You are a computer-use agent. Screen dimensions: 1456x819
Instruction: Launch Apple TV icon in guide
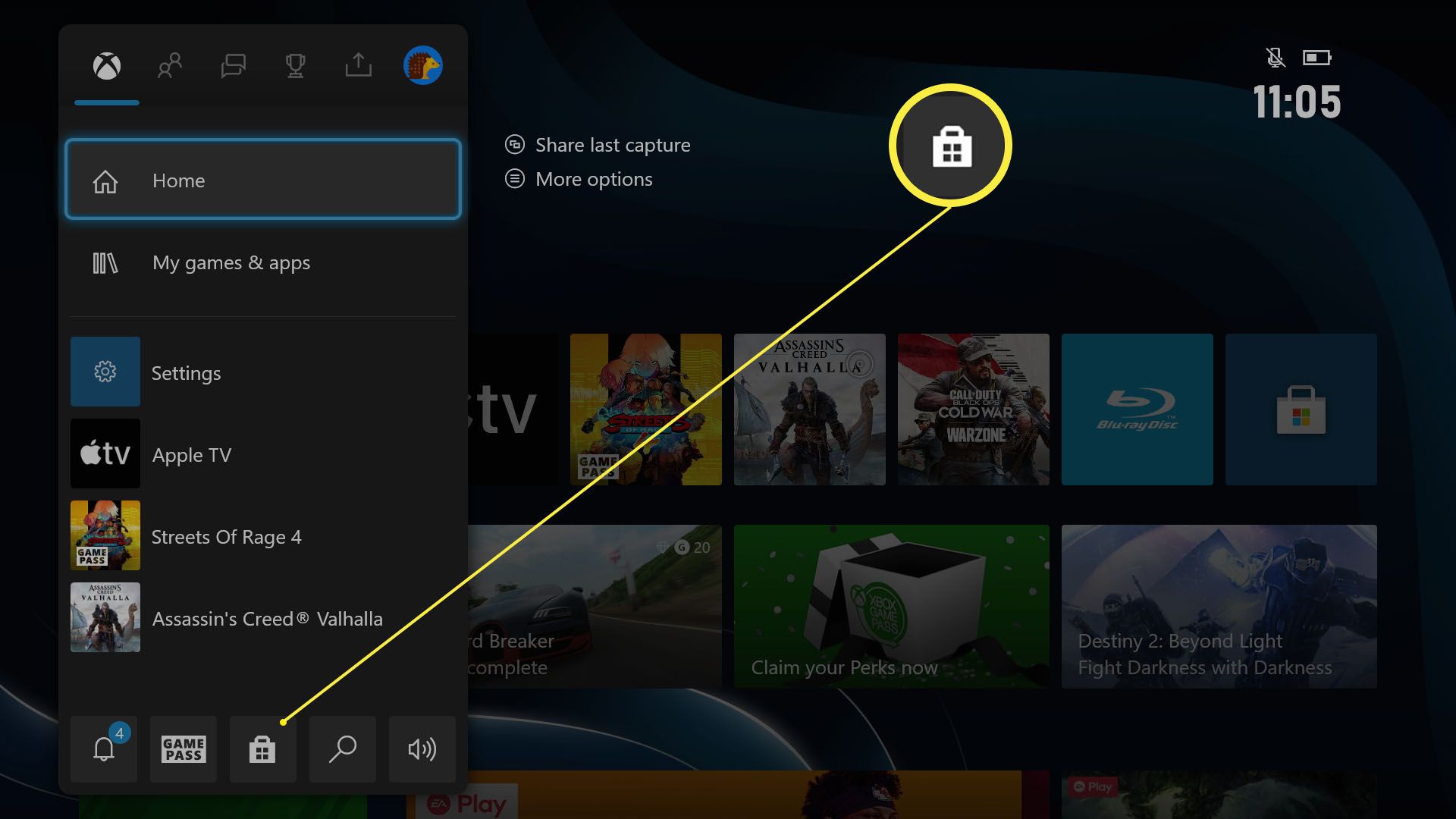click(105, 453)
